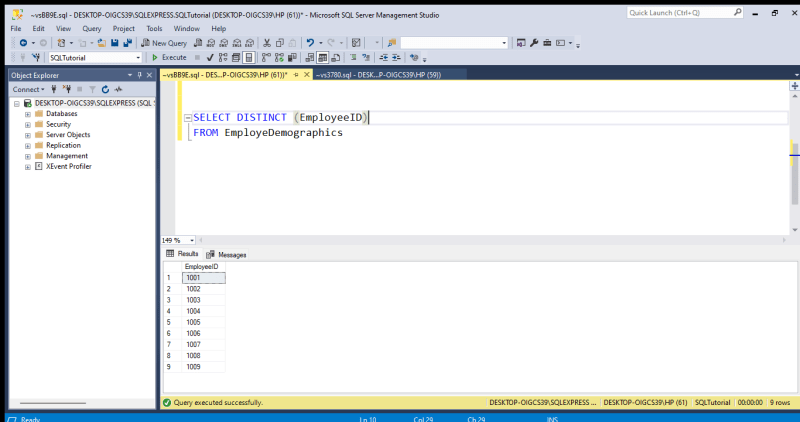Expand the Management folder node

28,157
